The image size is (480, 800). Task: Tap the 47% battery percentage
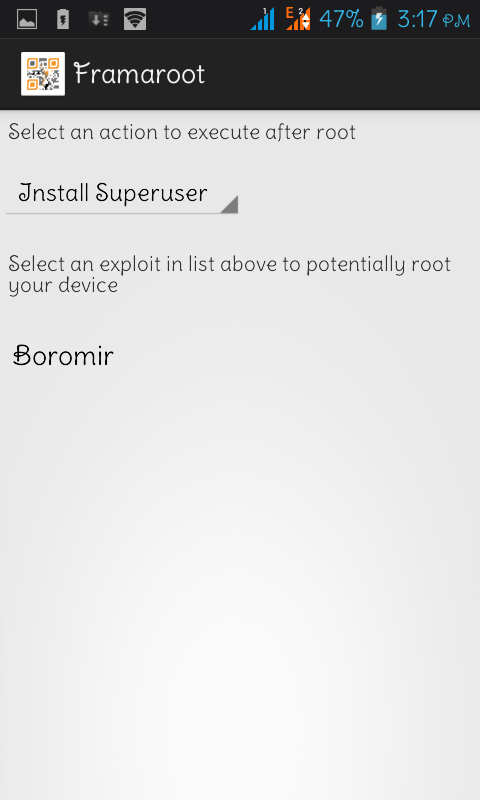(x=341, y=19)
